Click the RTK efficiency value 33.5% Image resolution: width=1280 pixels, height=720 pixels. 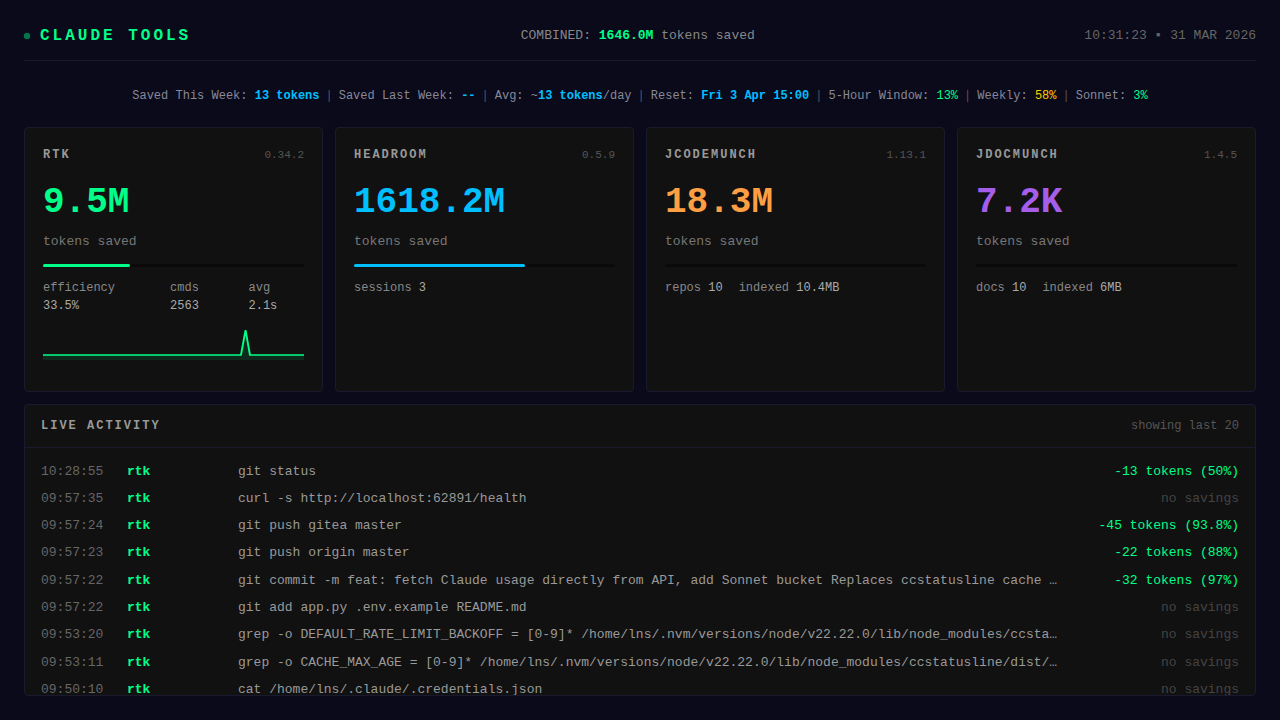click(x=61, y=306)
